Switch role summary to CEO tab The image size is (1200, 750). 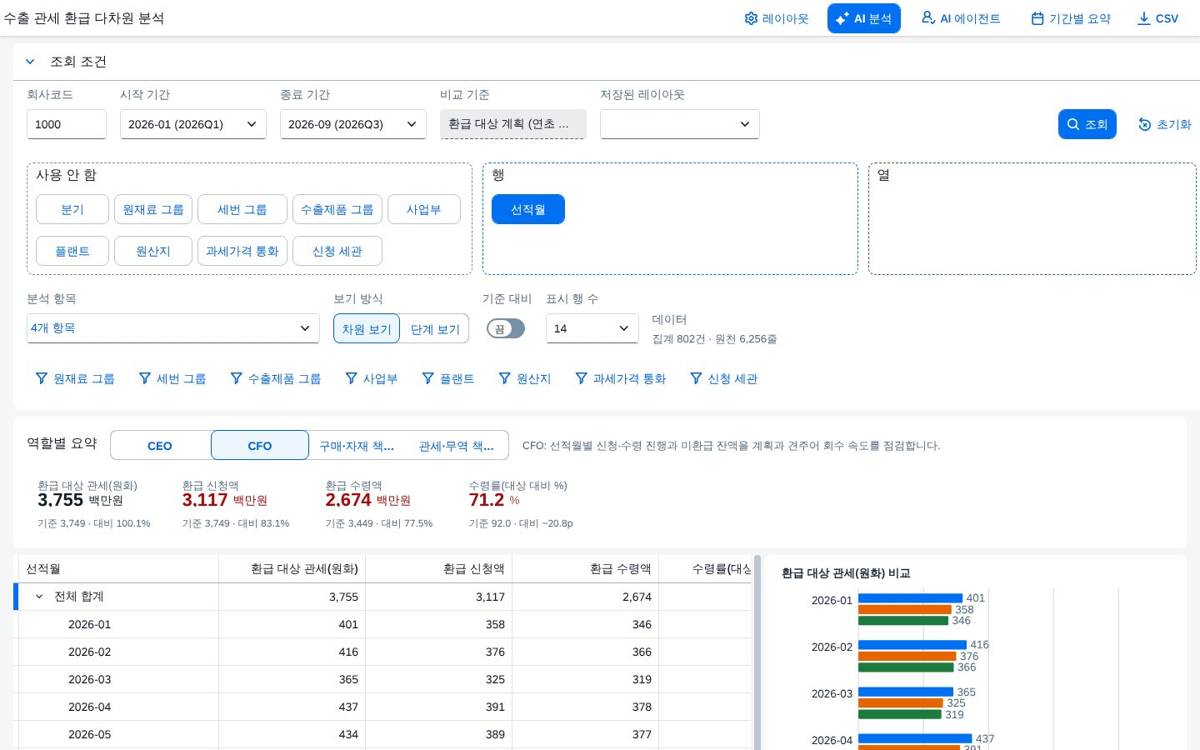point(160,445)
